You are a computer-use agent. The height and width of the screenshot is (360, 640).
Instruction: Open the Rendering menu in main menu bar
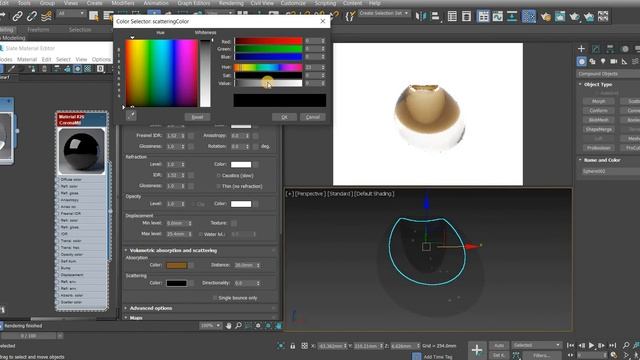click(x=231, y=3)
